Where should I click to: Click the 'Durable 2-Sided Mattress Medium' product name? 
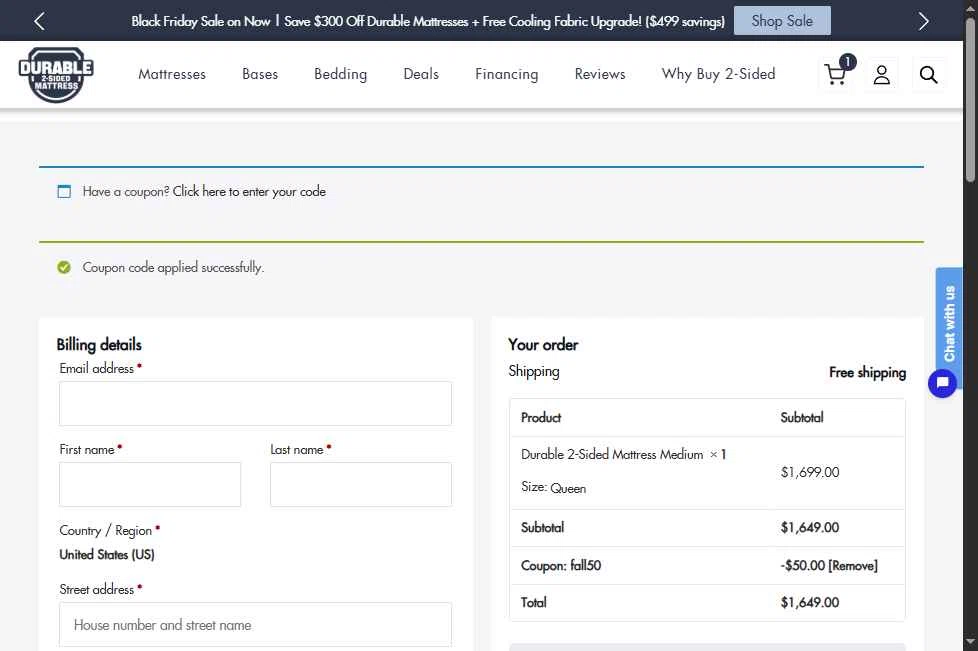click(612, 455)
